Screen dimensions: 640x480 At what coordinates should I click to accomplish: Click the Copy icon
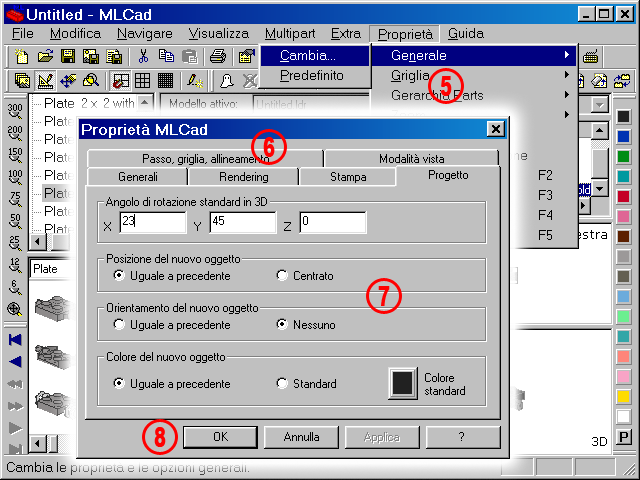(x=166, y=56)
